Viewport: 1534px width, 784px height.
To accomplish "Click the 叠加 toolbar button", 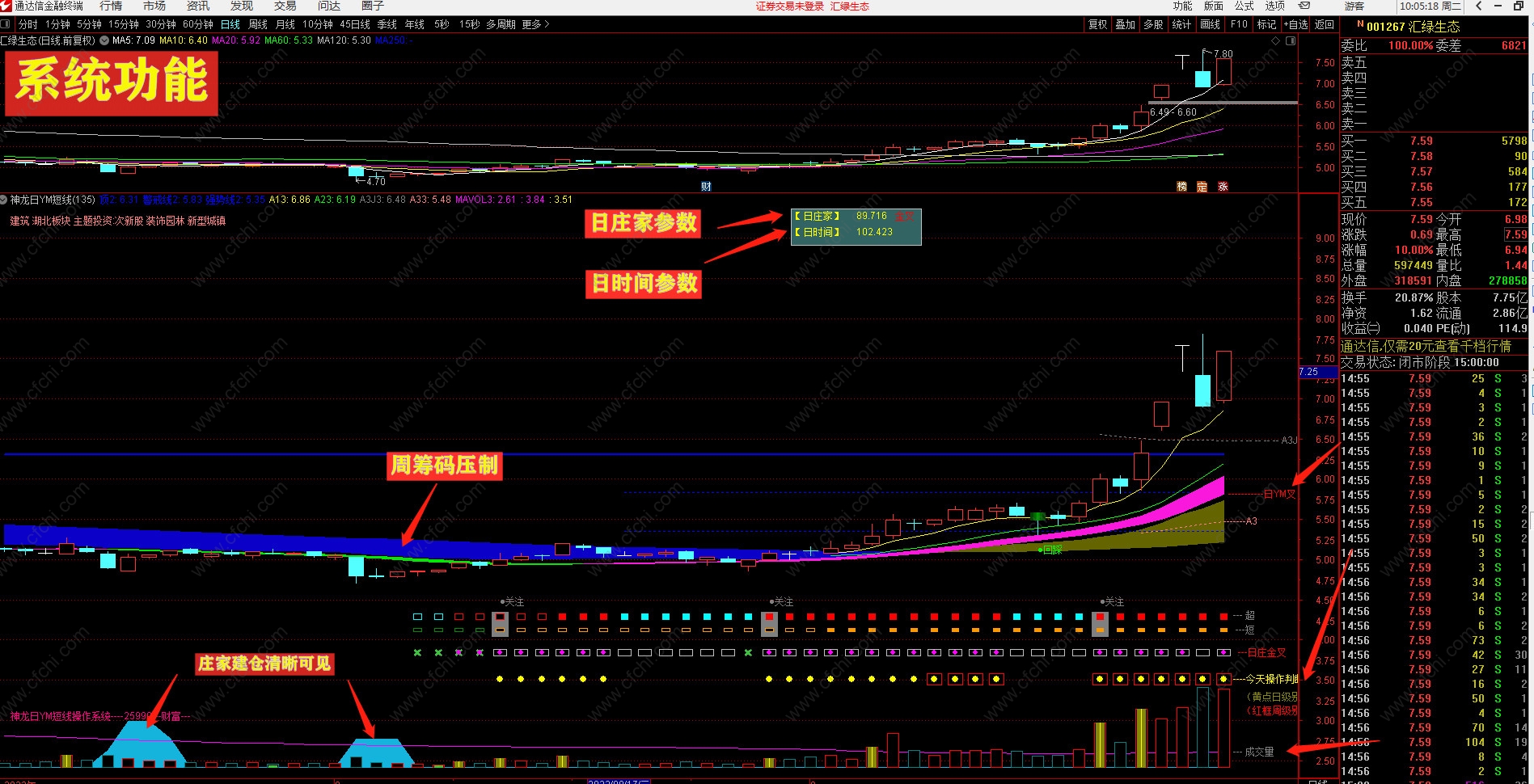I will pyautogui.click(x=1126, y=24).
